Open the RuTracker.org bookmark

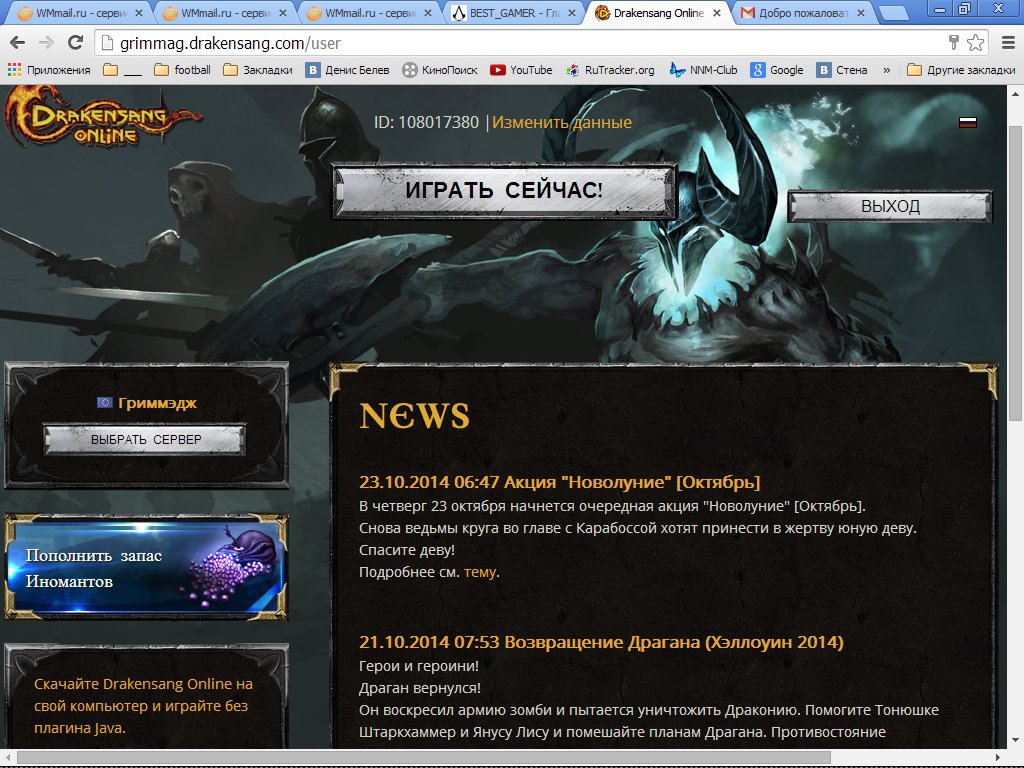pyautogui.click(x=610, y=70)
